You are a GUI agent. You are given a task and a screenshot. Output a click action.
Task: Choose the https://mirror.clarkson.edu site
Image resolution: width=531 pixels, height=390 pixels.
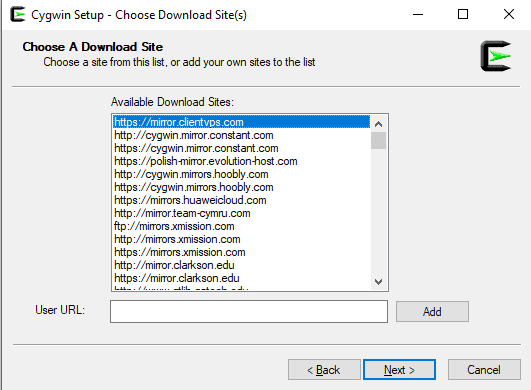(x=241, y=278)
